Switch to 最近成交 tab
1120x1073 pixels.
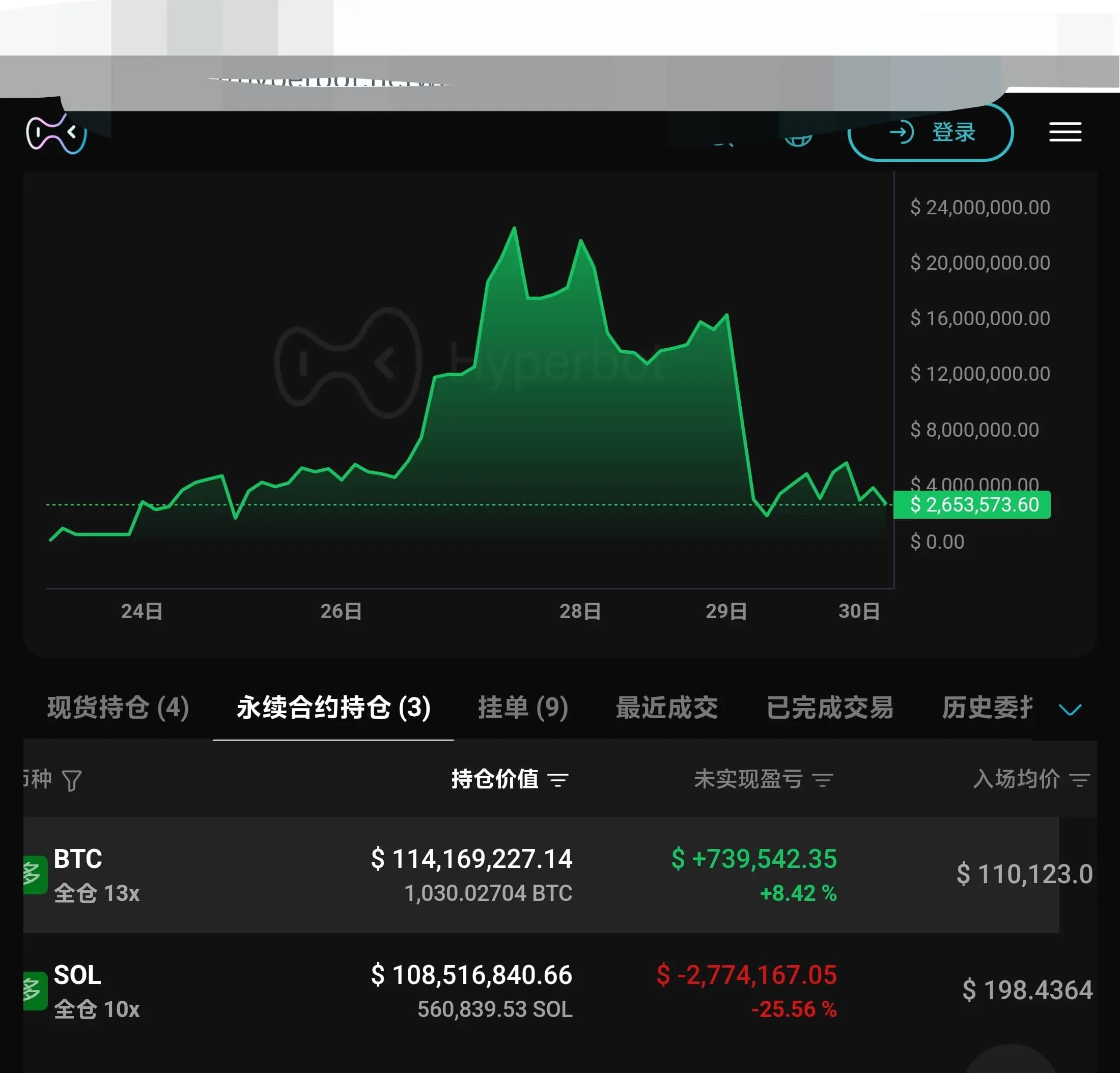tap(666, 708)
